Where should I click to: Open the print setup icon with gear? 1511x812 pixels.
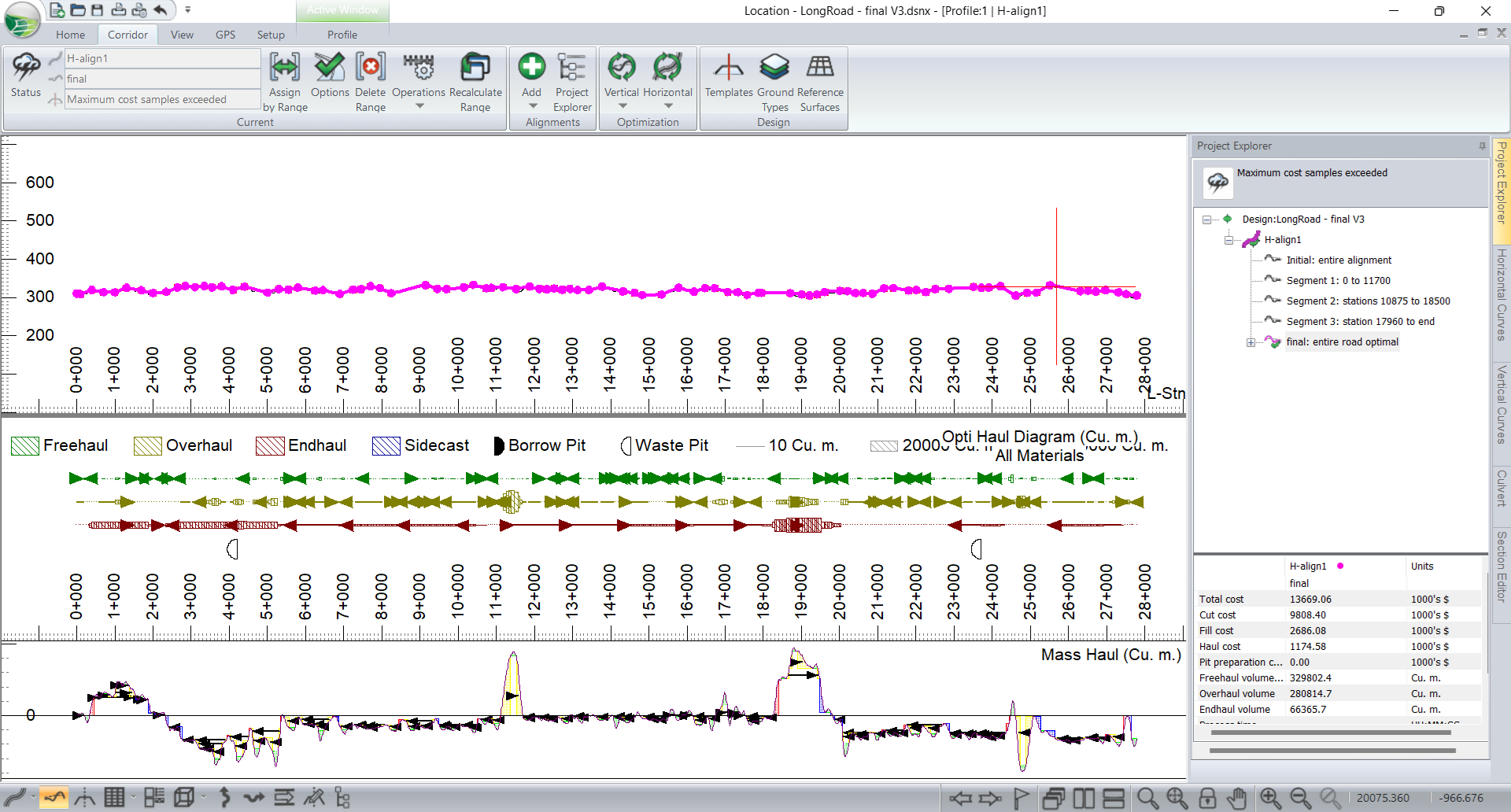click(x=139, y=10)
